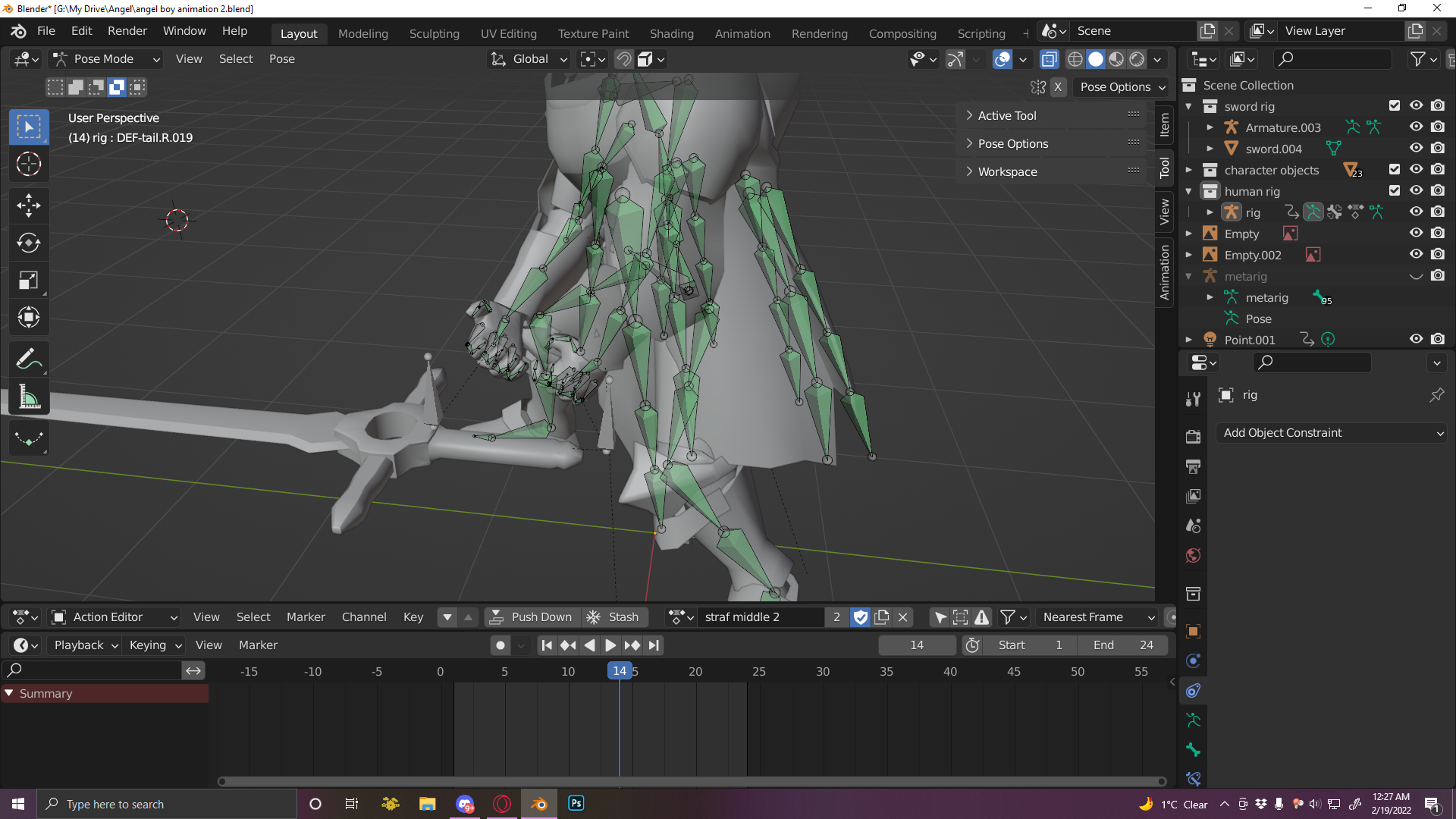Screen dimensions: 1456x819
Task: Hide Armature.003 in viewport
Action: 1416,127
